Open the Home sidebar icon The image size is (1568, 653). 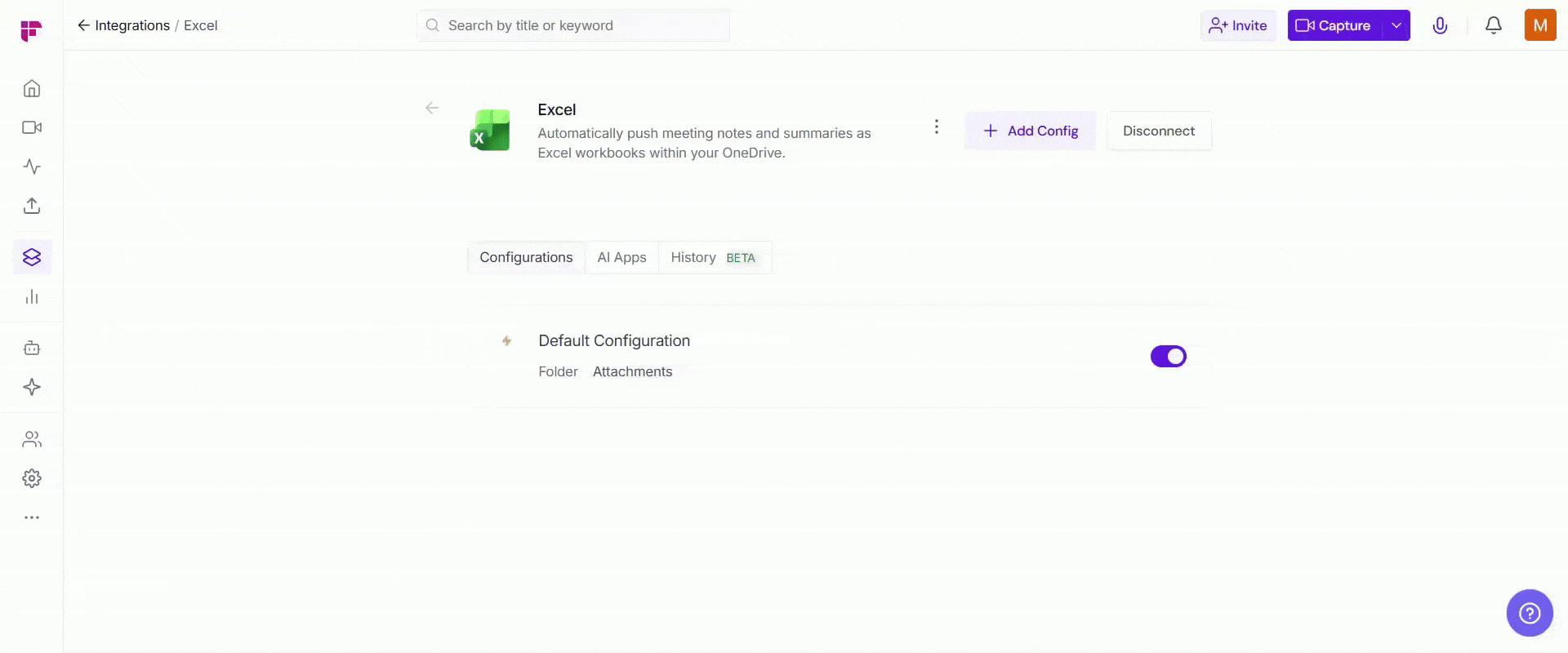coord(31,88)
